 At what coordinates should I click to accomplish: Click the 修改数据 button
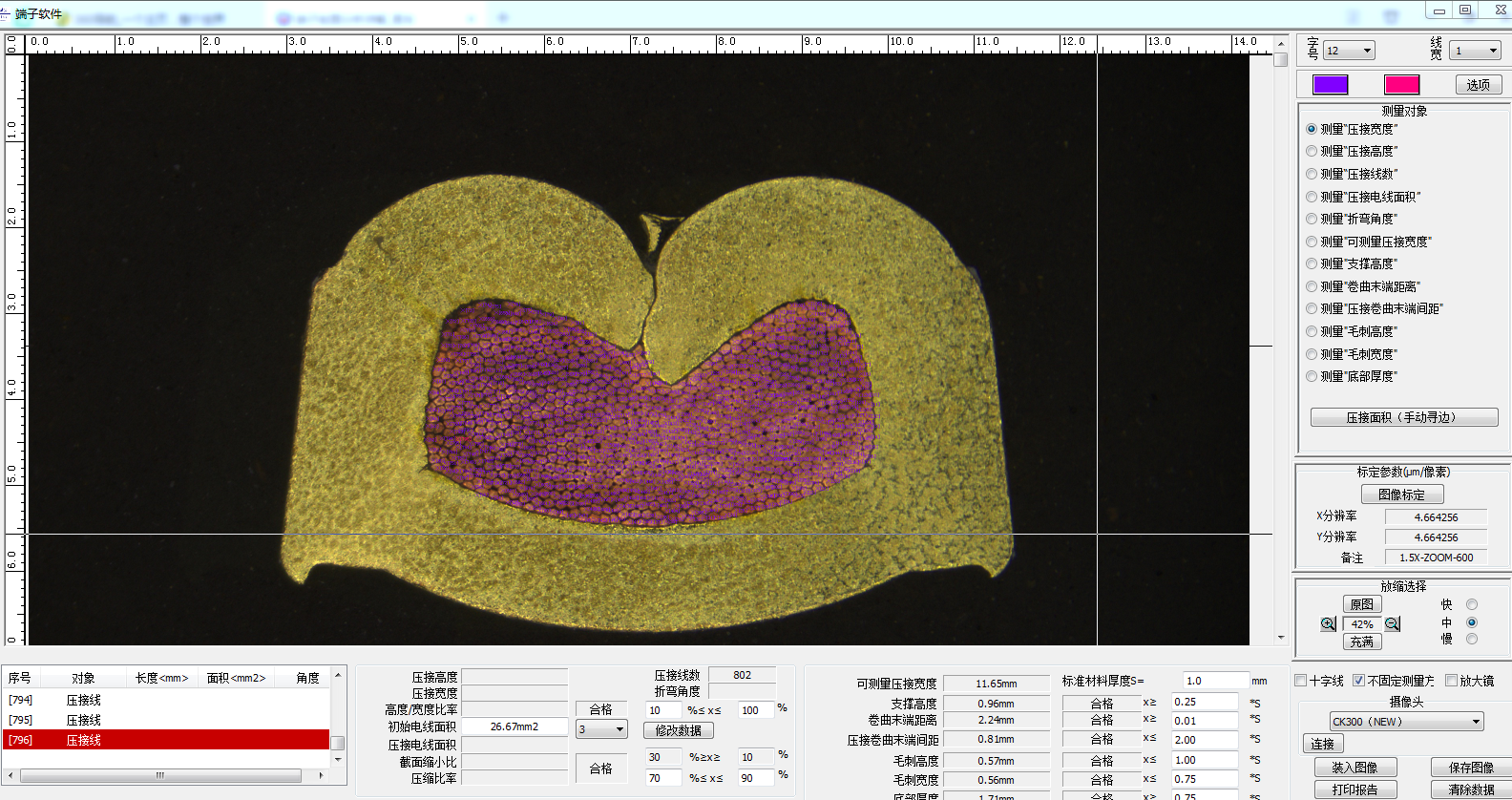tap(679, 730)
